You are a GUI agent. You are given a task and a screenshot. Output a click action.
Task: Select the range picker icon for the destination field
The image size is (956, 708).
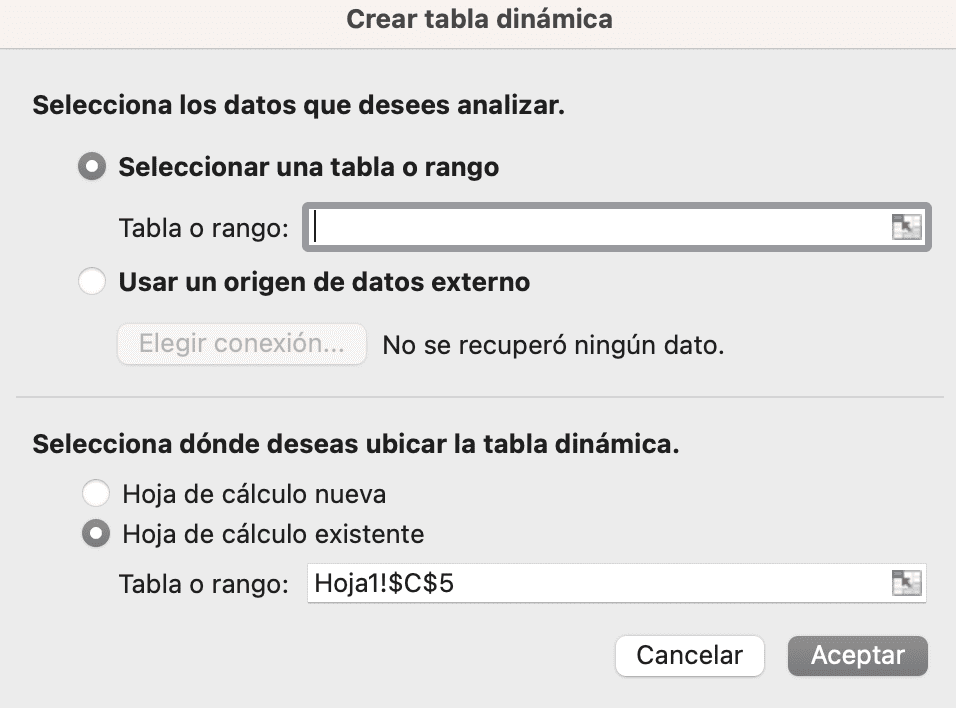(907, 583)
